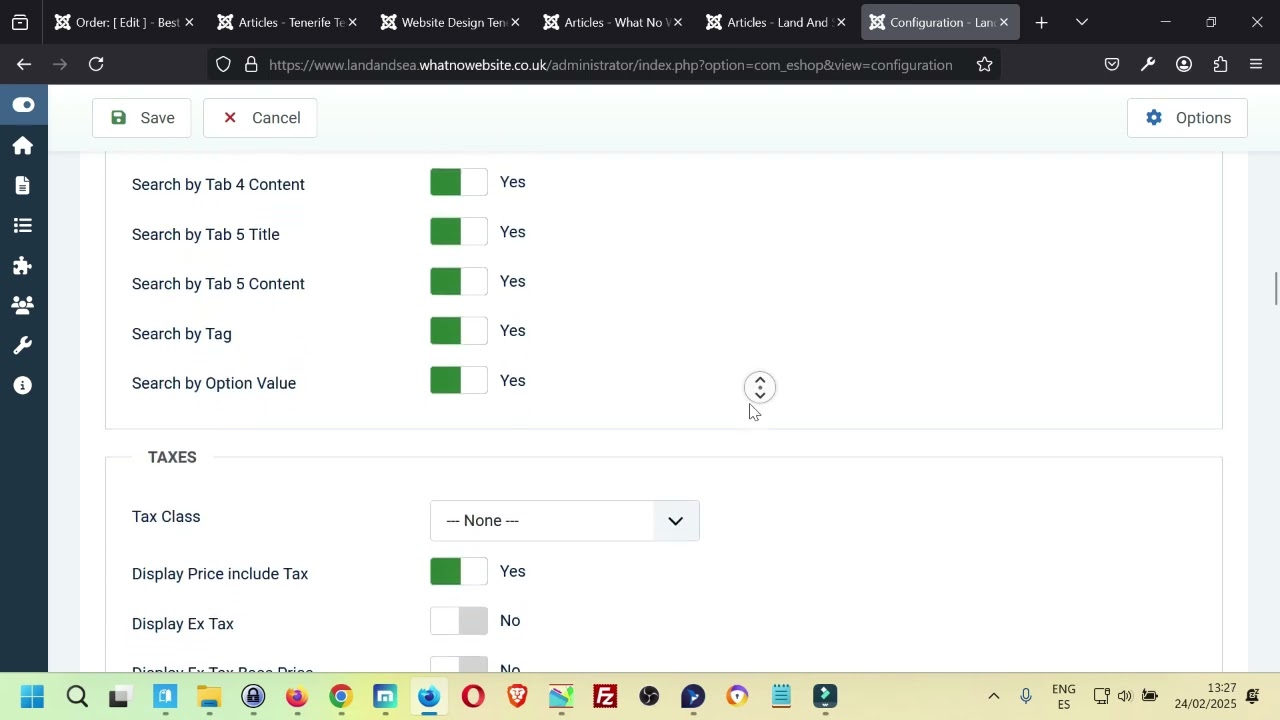Click the Search by Tag label
The width and height of the screenshot is (1280, 720).
pos(182,334)
